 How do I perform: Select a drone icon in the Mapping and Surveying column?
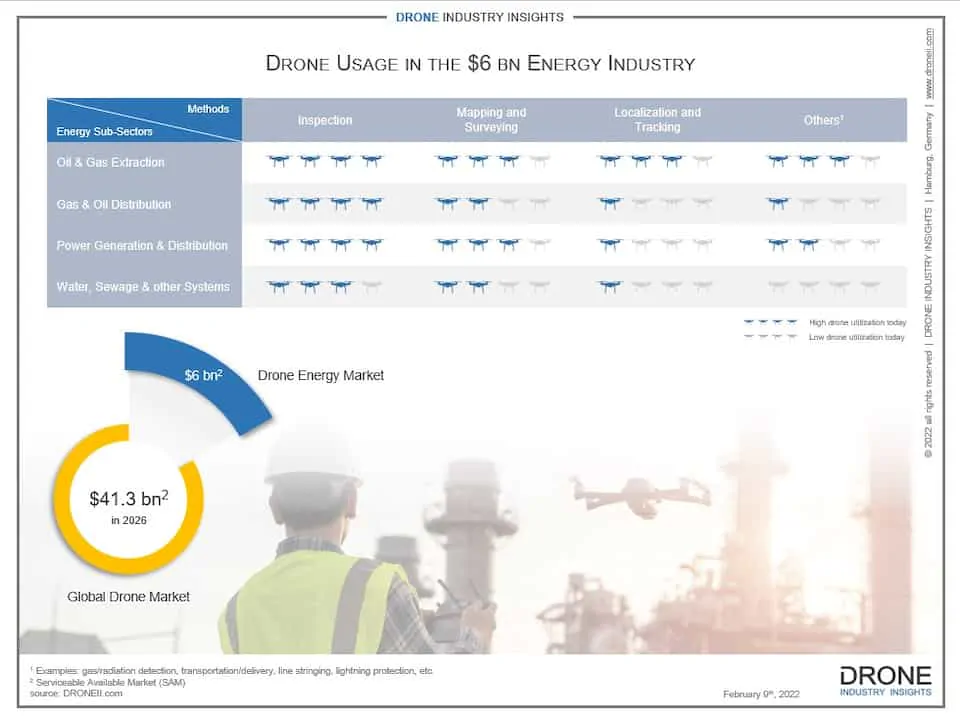tap(448, 159)
